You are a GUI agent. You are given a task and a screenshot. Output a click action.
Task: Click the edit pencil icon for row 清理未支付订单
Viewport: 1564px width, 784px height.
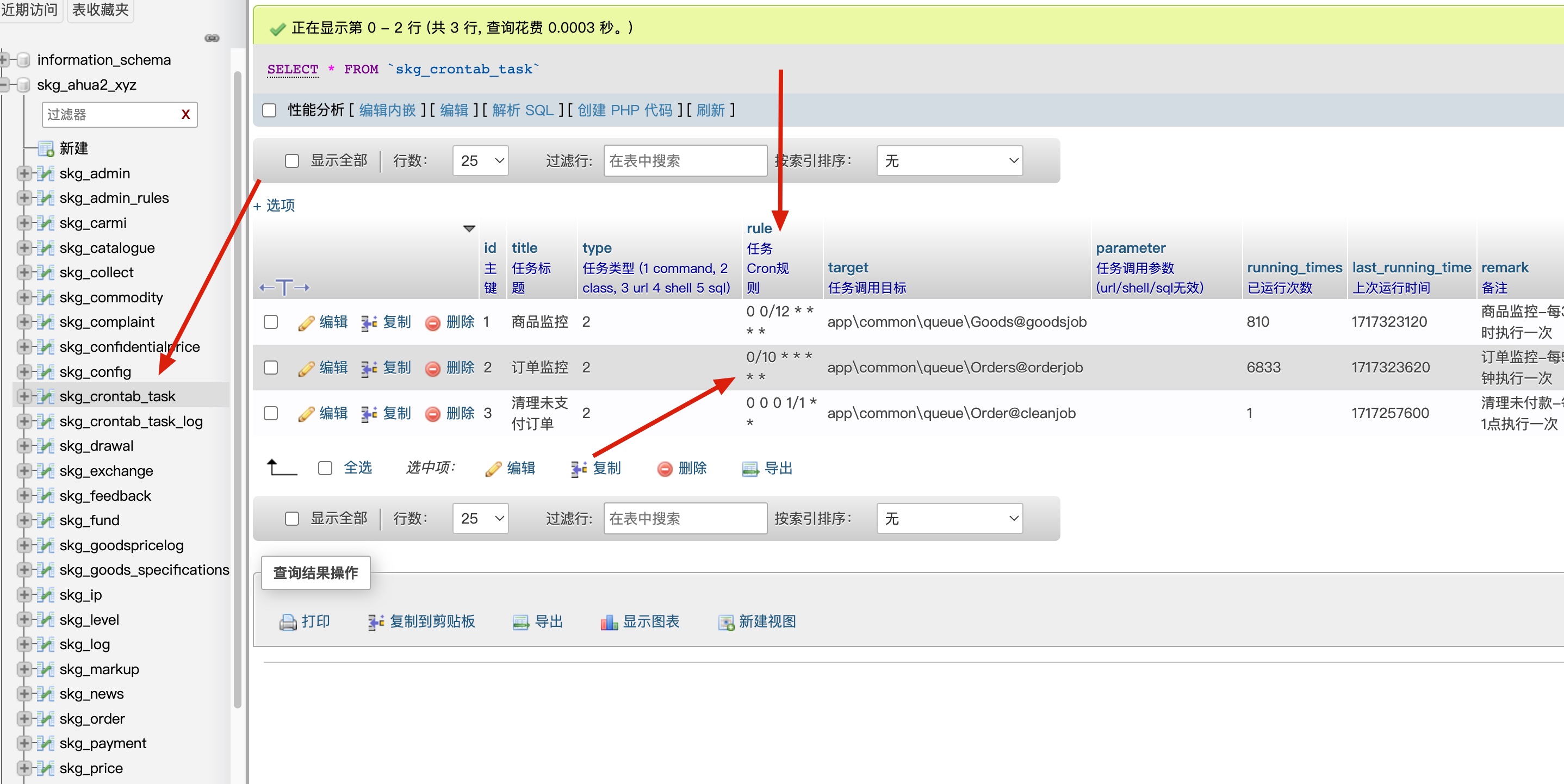(307, 414)
